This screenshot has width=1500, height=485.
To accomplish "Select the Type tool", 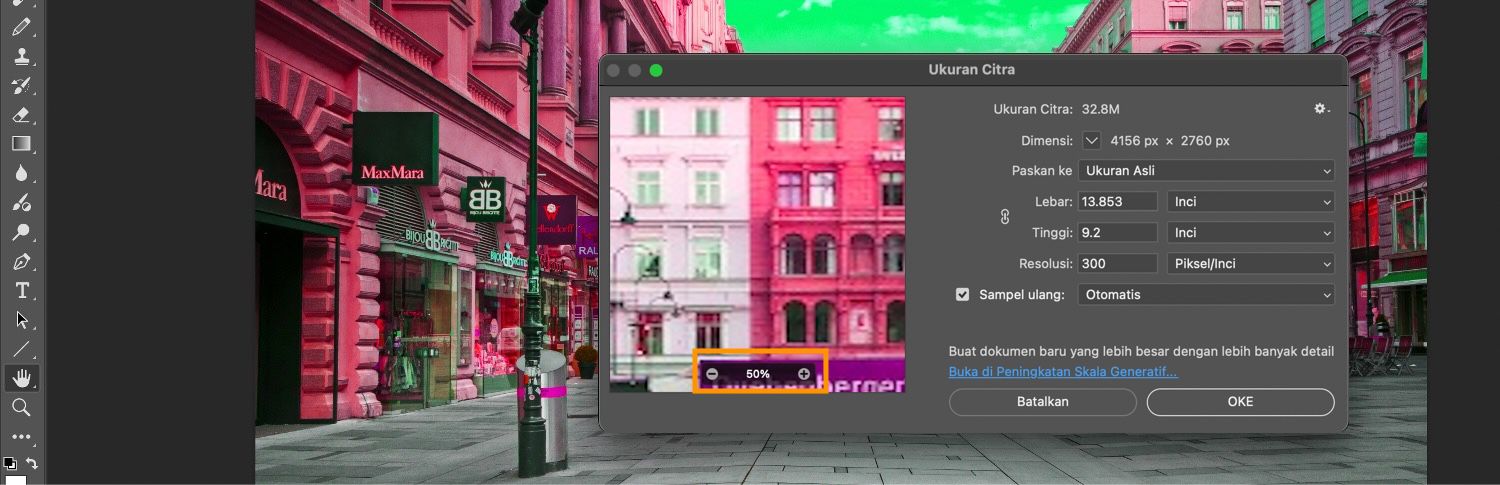I will [21, 291].
